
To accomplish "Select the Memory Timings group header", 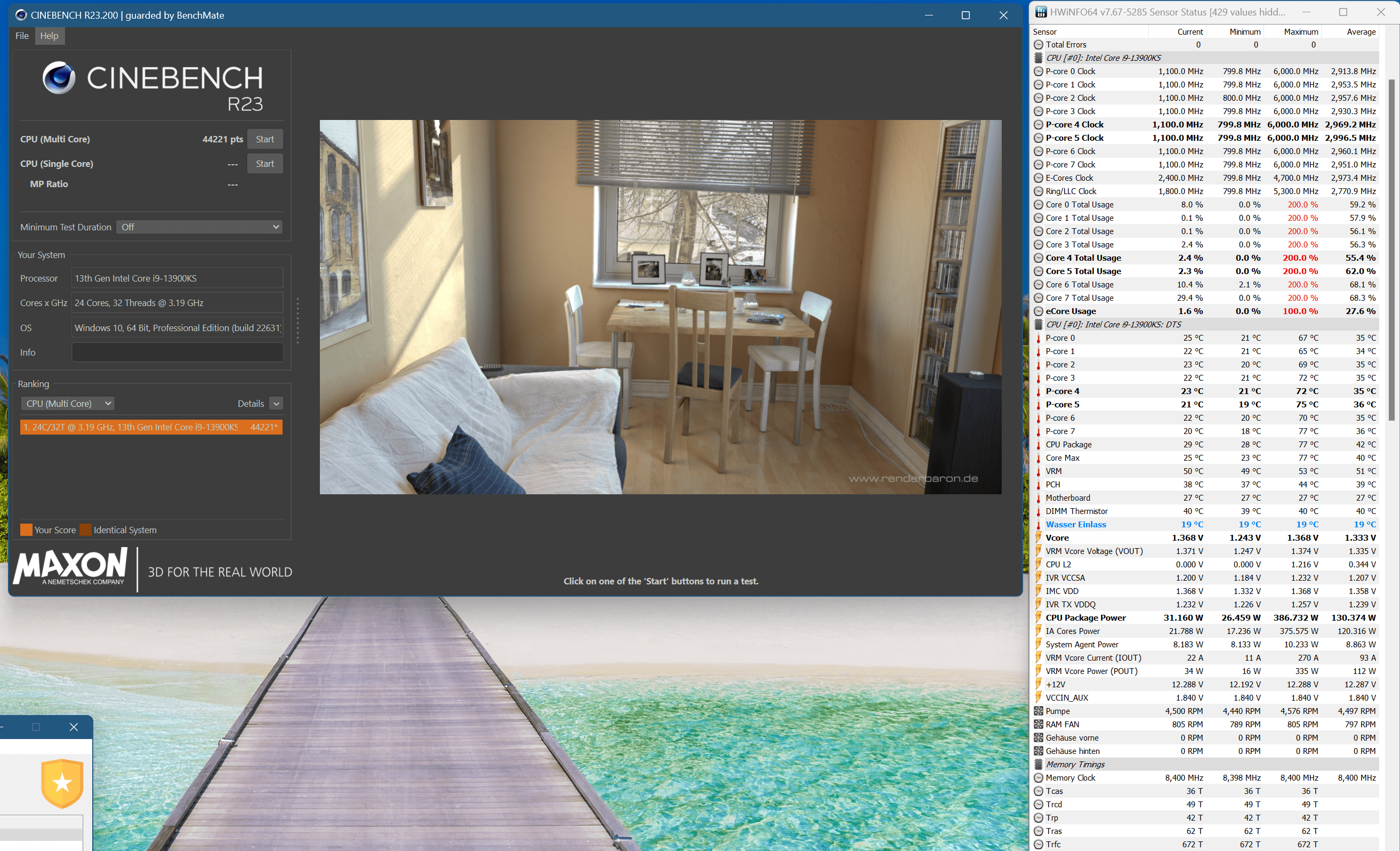I will click(x=1205, y=765).
